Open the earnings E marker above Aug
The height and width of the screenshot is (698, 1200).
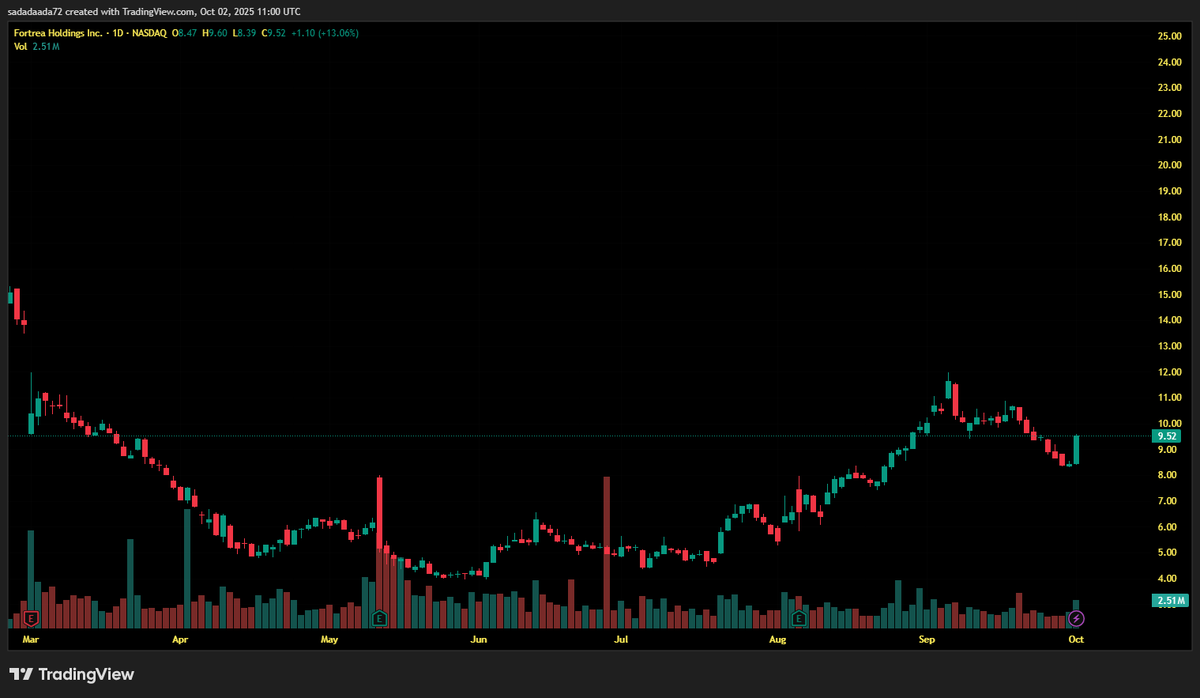(799, 618)
